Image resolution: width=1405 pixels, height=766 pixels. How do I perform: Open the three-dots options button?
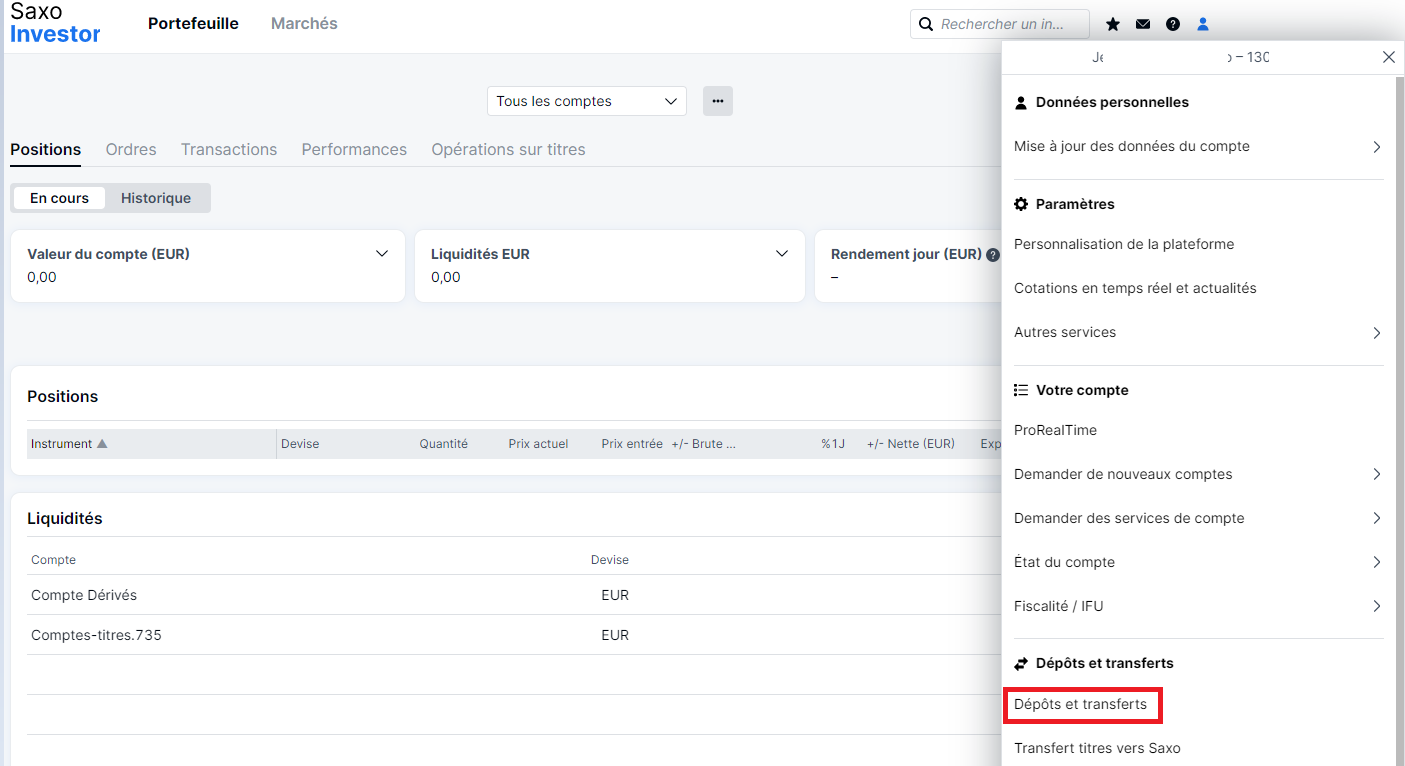[x=718, y=101]
